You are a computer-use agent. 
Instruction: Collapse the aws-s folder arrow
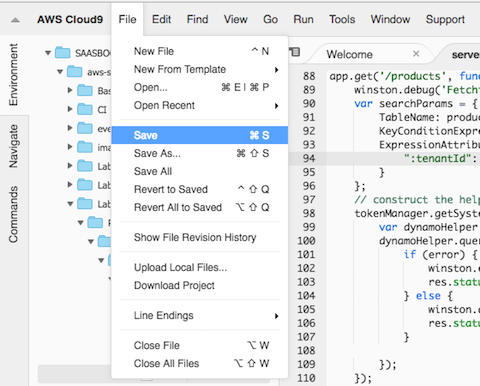tap(60, 72)
